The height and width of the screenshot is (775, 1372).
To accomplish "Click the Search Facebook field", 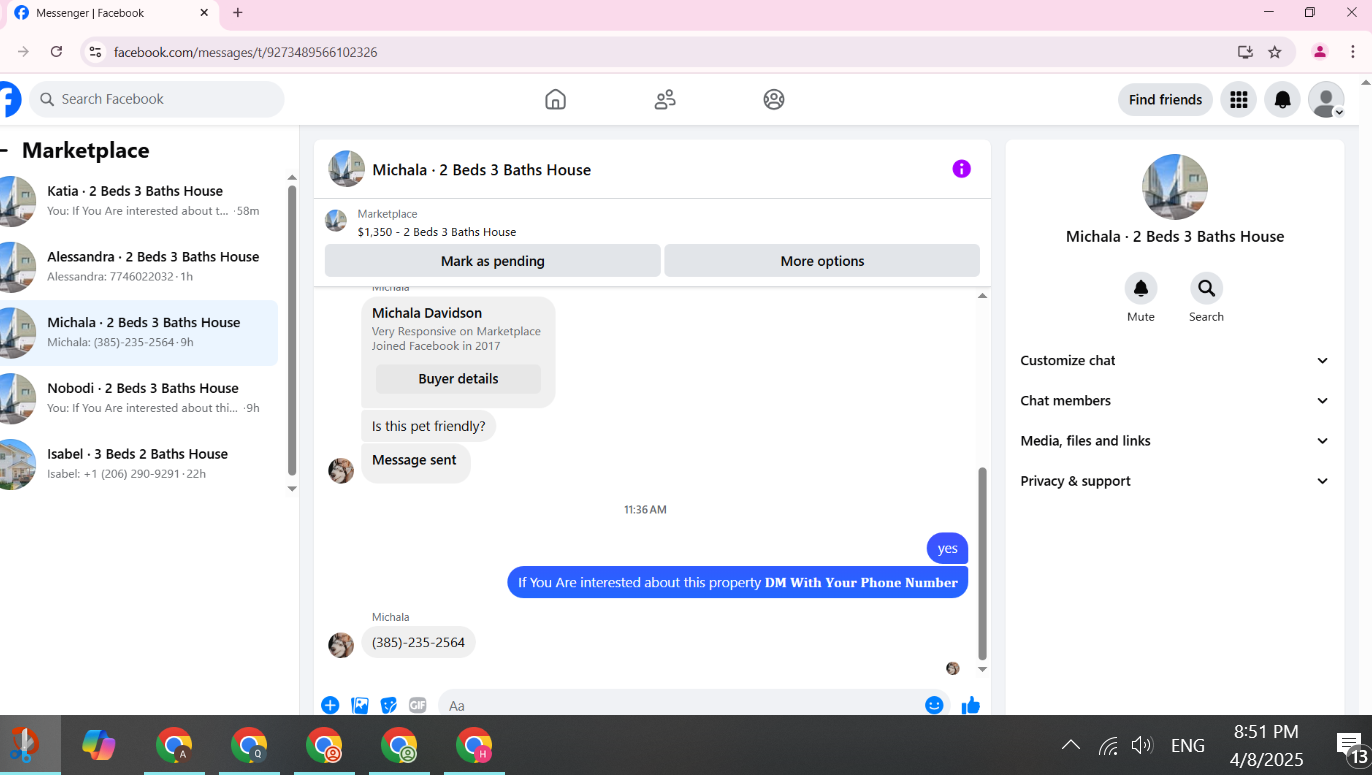I will tap(157, 99).
